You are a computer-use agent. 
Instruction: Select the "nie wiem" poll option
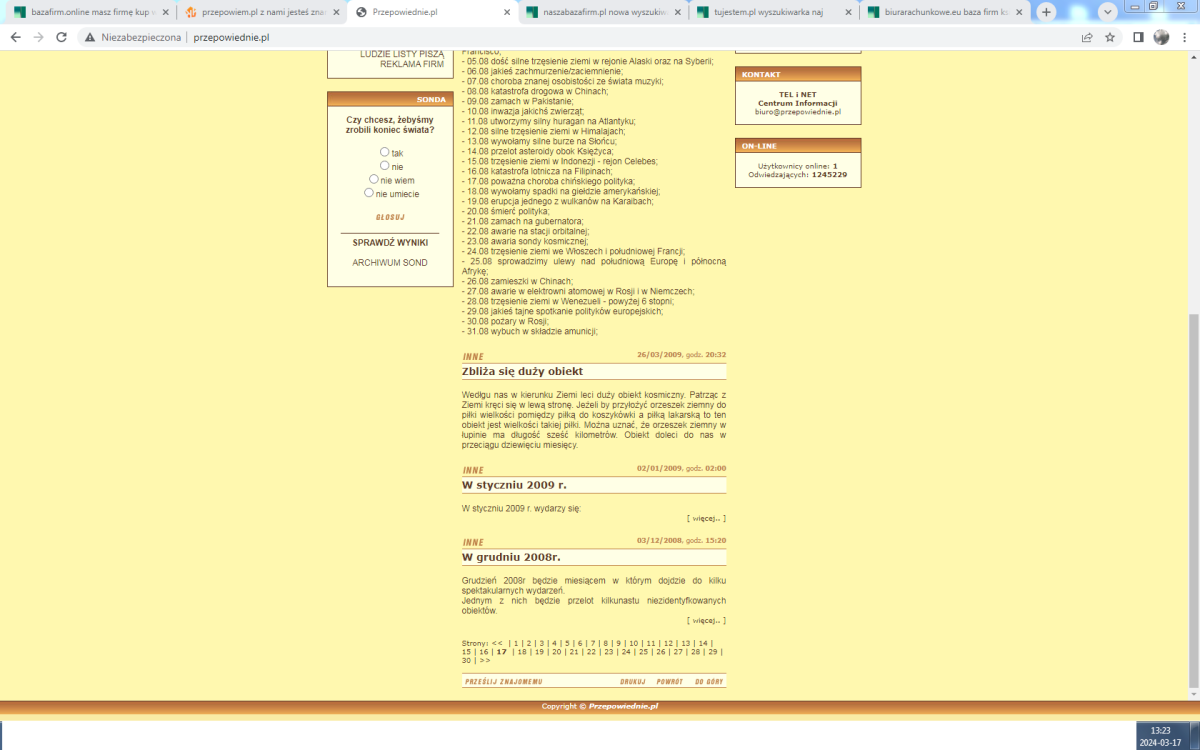374,180
